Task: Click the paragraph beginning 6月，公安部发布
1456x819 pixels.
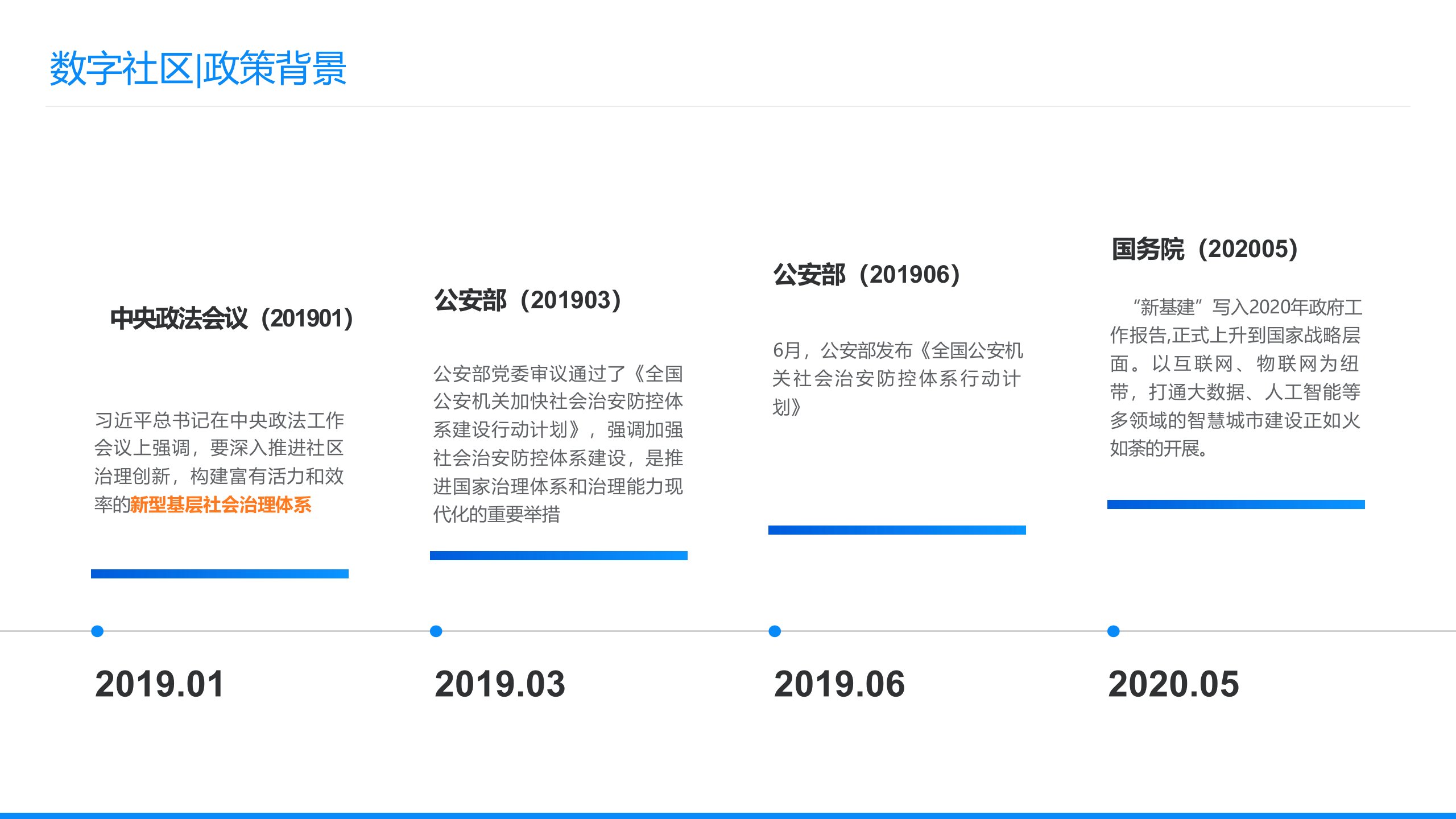Action: click(x=897, y=378)
